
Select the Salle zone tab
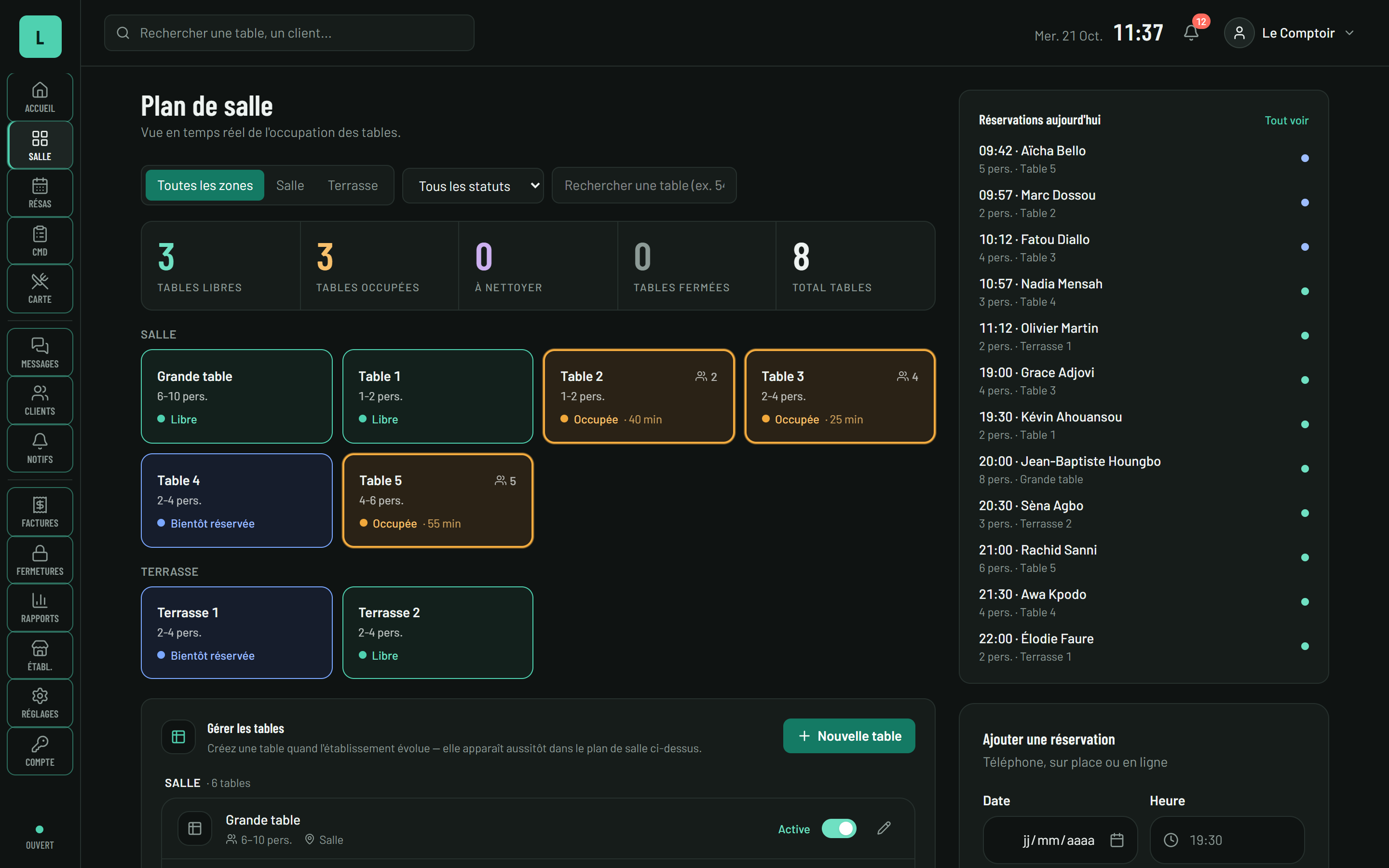click(290, 186)
